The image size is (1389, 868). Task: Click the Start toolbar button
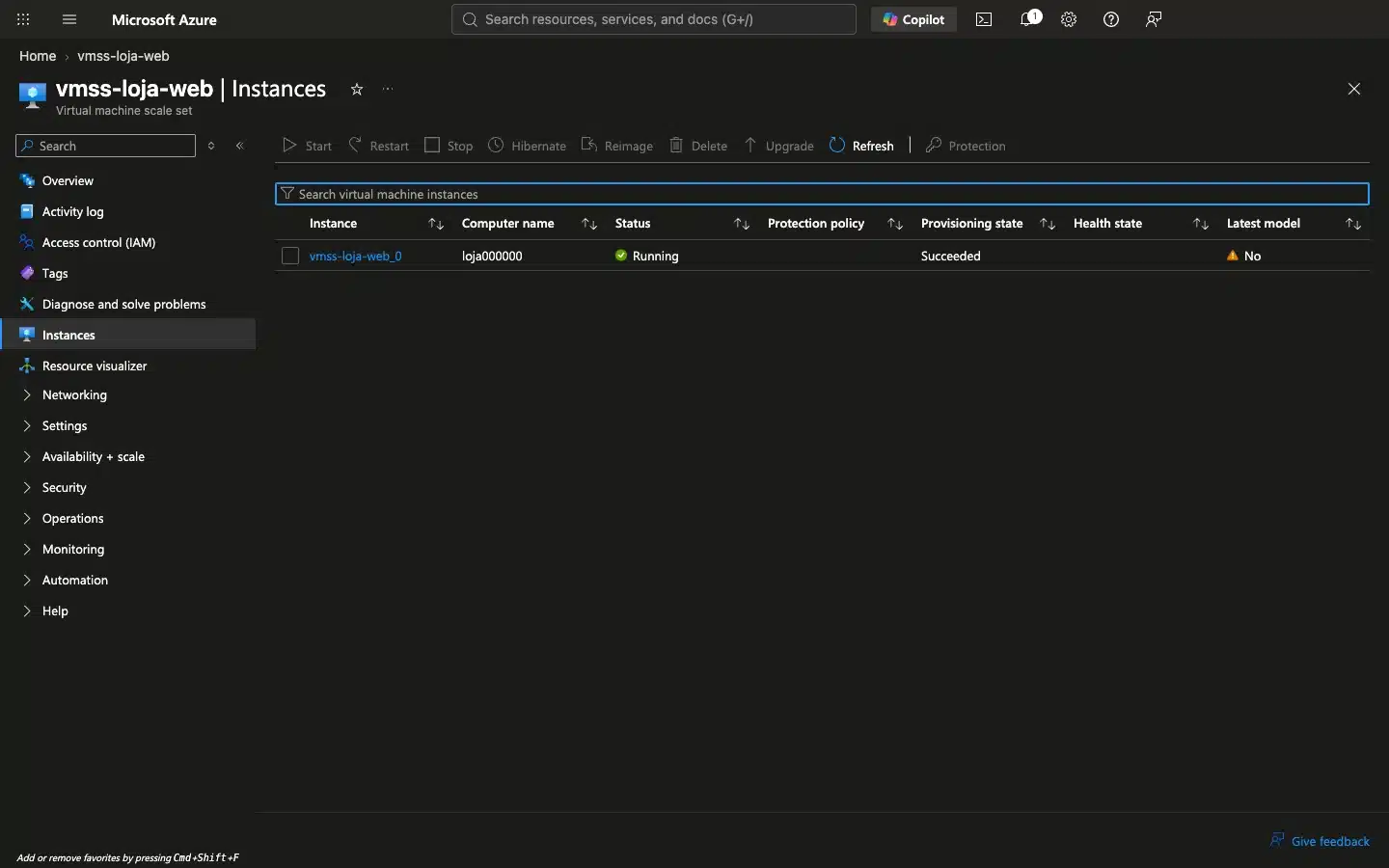pyautogui.click(x=307, y=146)
